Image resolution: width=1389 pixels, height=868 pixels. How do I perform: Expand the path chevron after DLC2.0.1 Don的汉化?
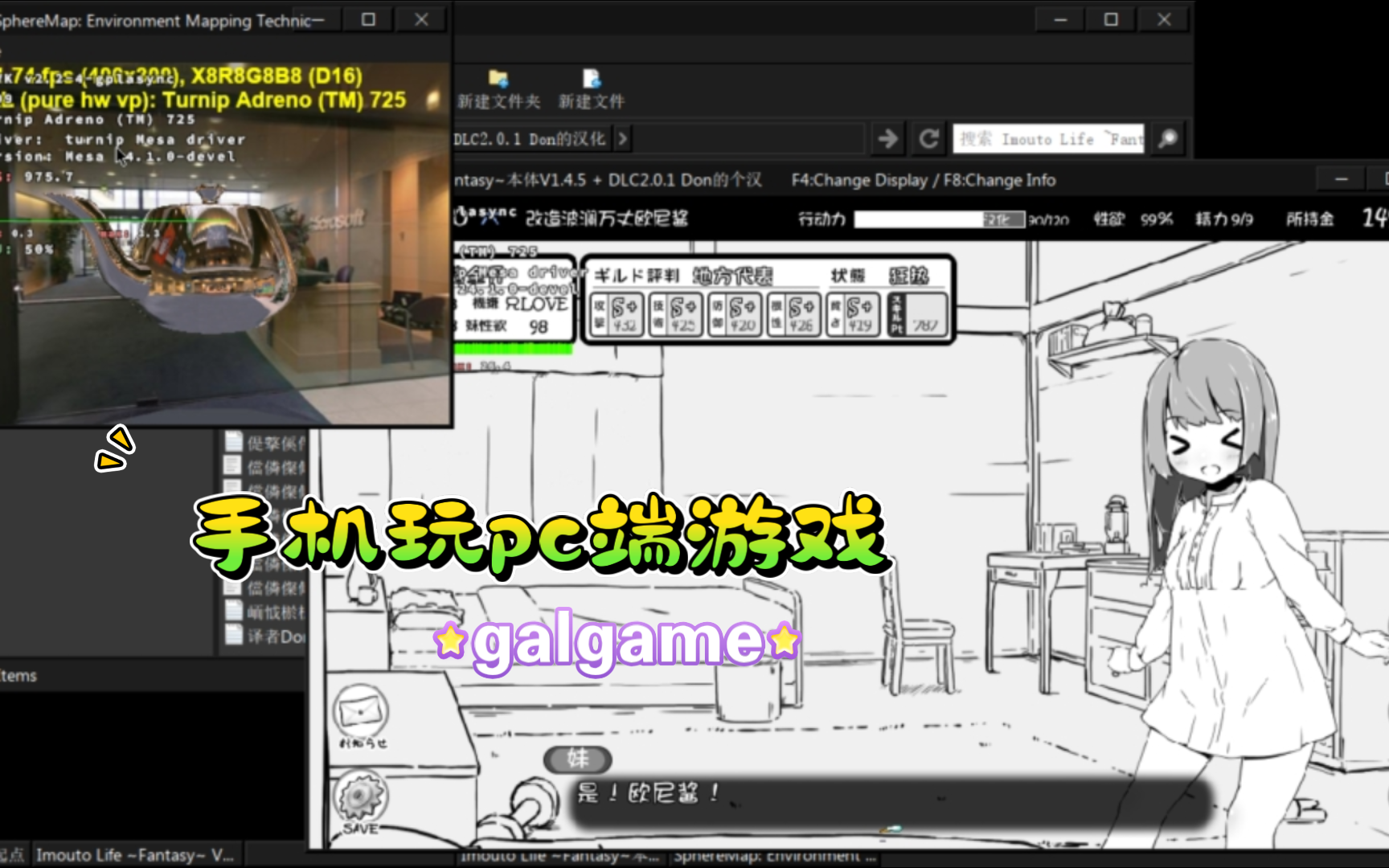(622, 139)
